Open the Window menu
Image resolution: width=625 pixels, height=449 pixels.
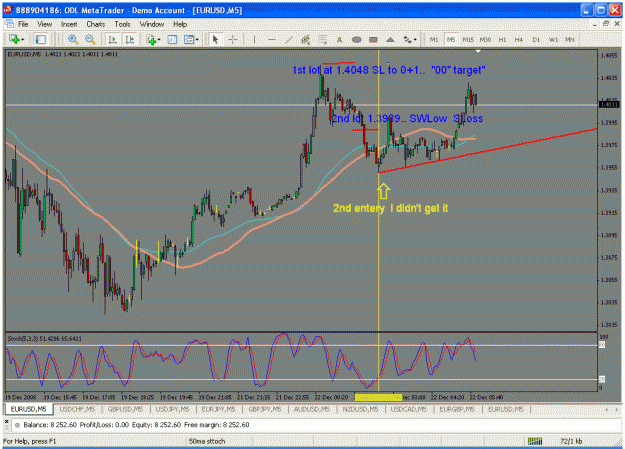point(152,24)
